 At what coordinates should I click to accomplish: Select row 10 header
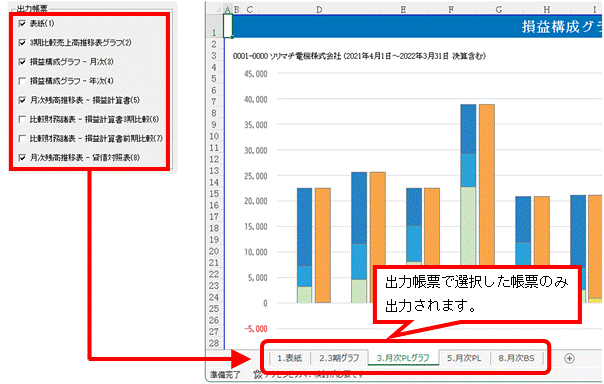[214, 136]
